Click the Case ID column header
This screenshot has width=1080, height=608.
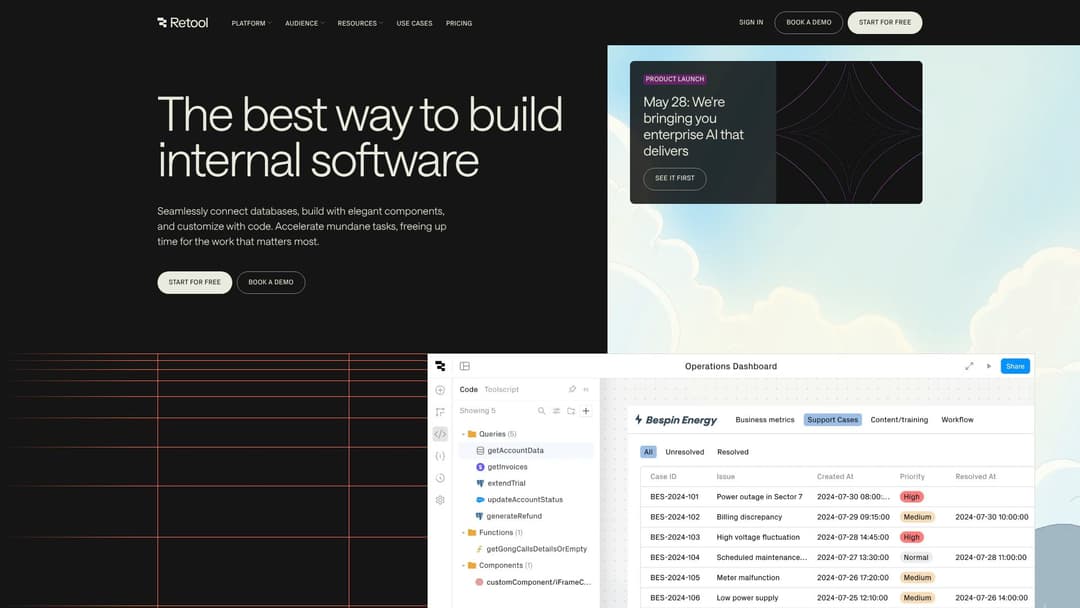coord(663,476)
